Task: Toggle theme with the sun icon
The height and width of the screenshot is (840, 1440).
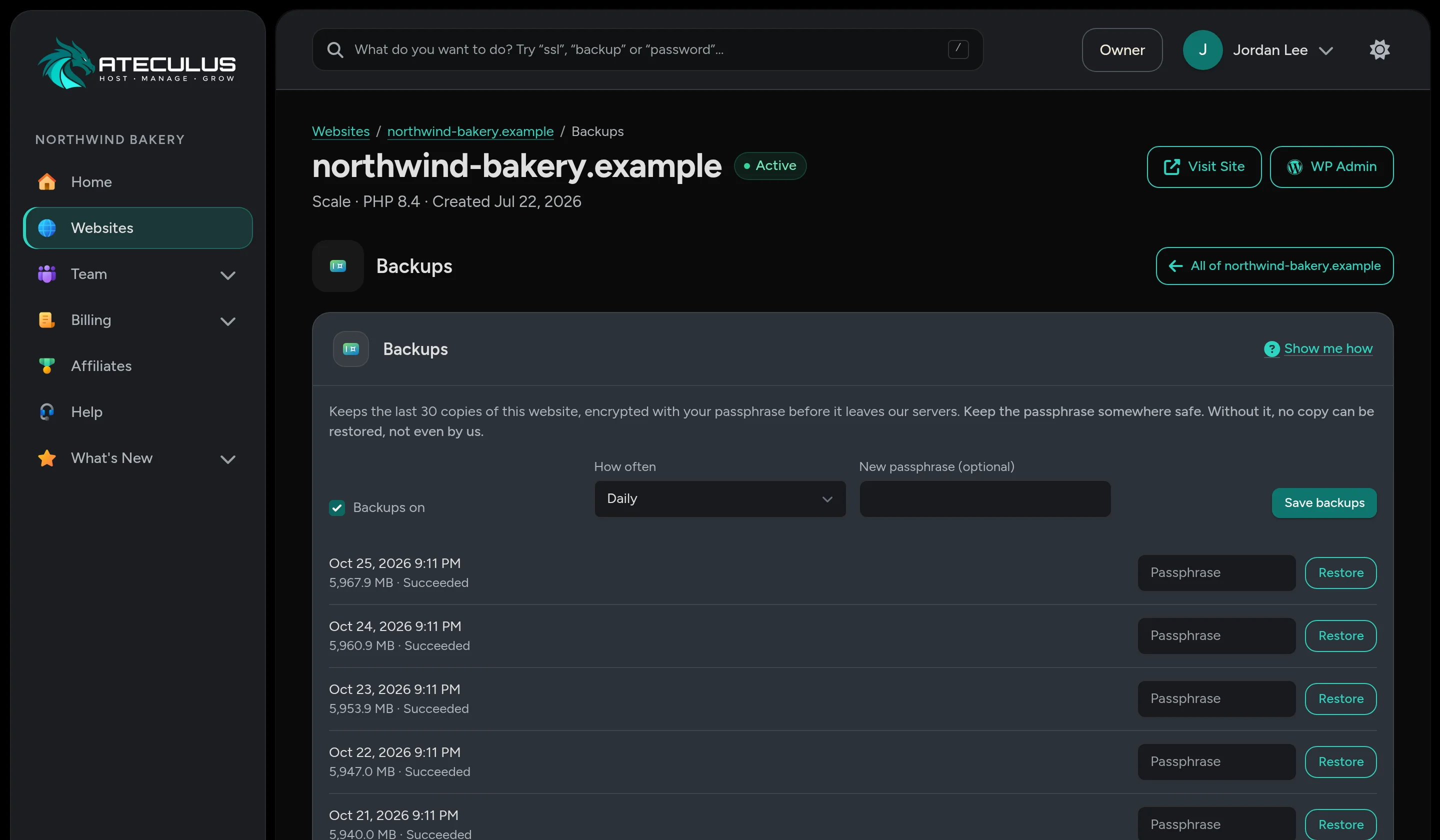Action: point(1379,49)
